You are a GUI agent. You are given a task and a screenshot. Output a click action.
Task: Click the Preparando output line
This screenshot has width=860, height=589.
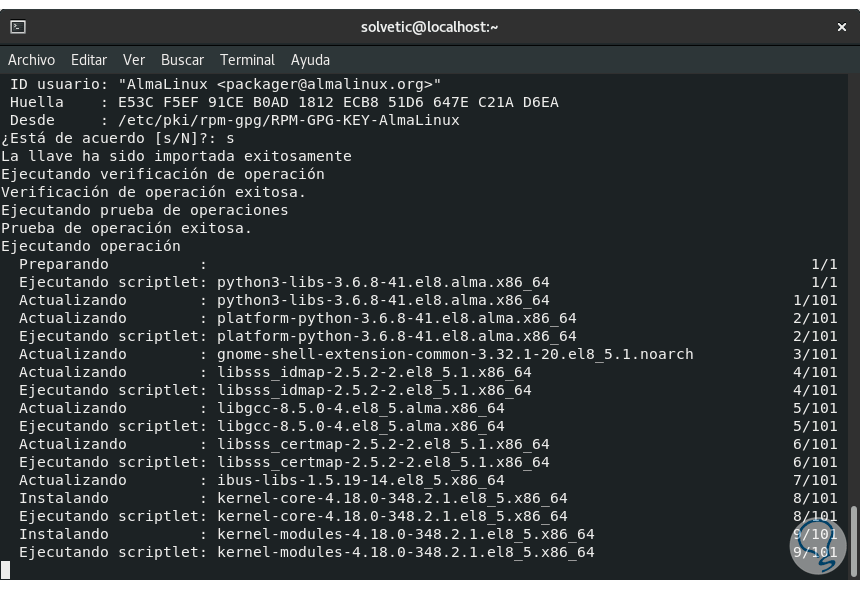click(x=64, y=264)
